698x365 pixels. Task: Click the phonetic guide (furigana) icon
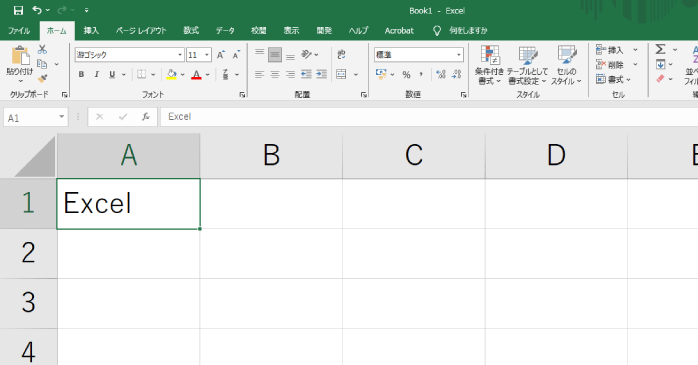pos(226,74)
